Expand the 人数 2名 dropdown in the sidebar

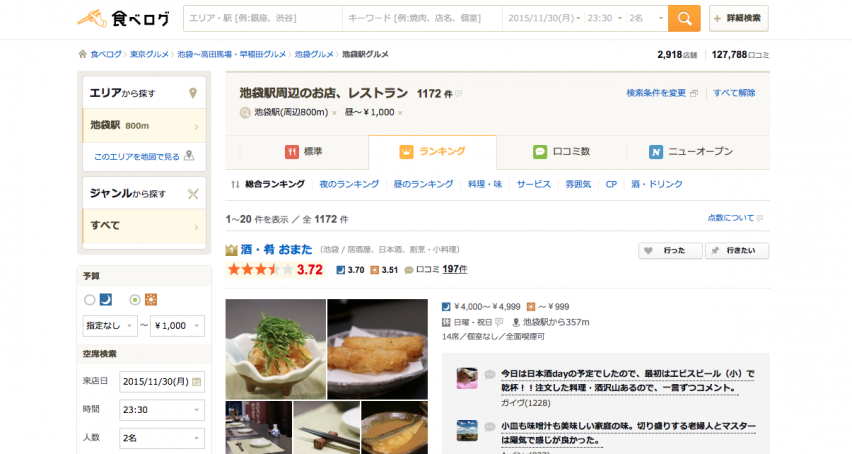click(x=160, y=437)
